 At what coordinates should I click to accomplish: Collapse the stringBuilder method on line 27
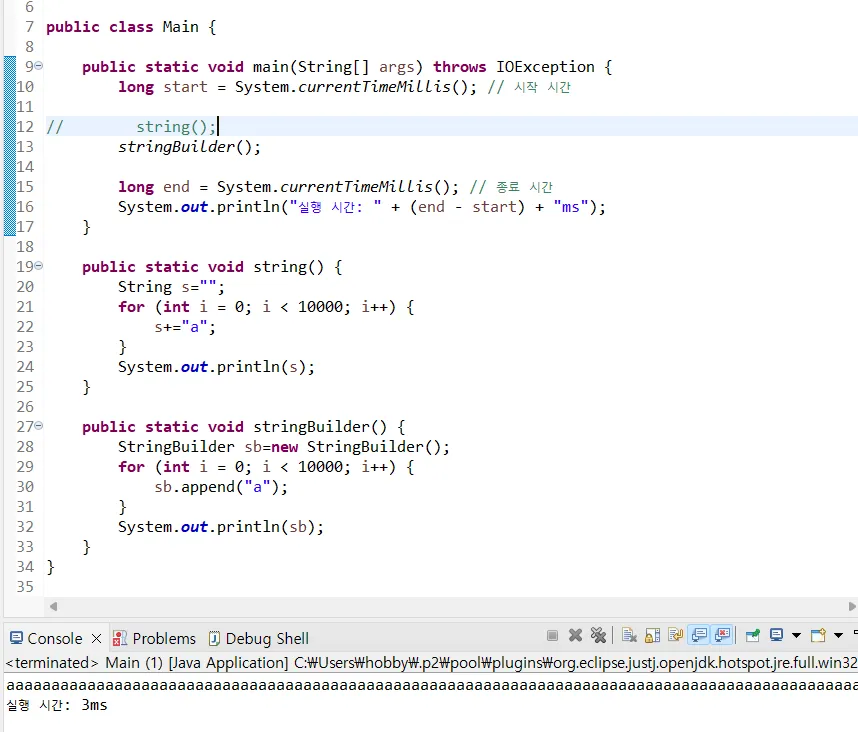[39, 426]
